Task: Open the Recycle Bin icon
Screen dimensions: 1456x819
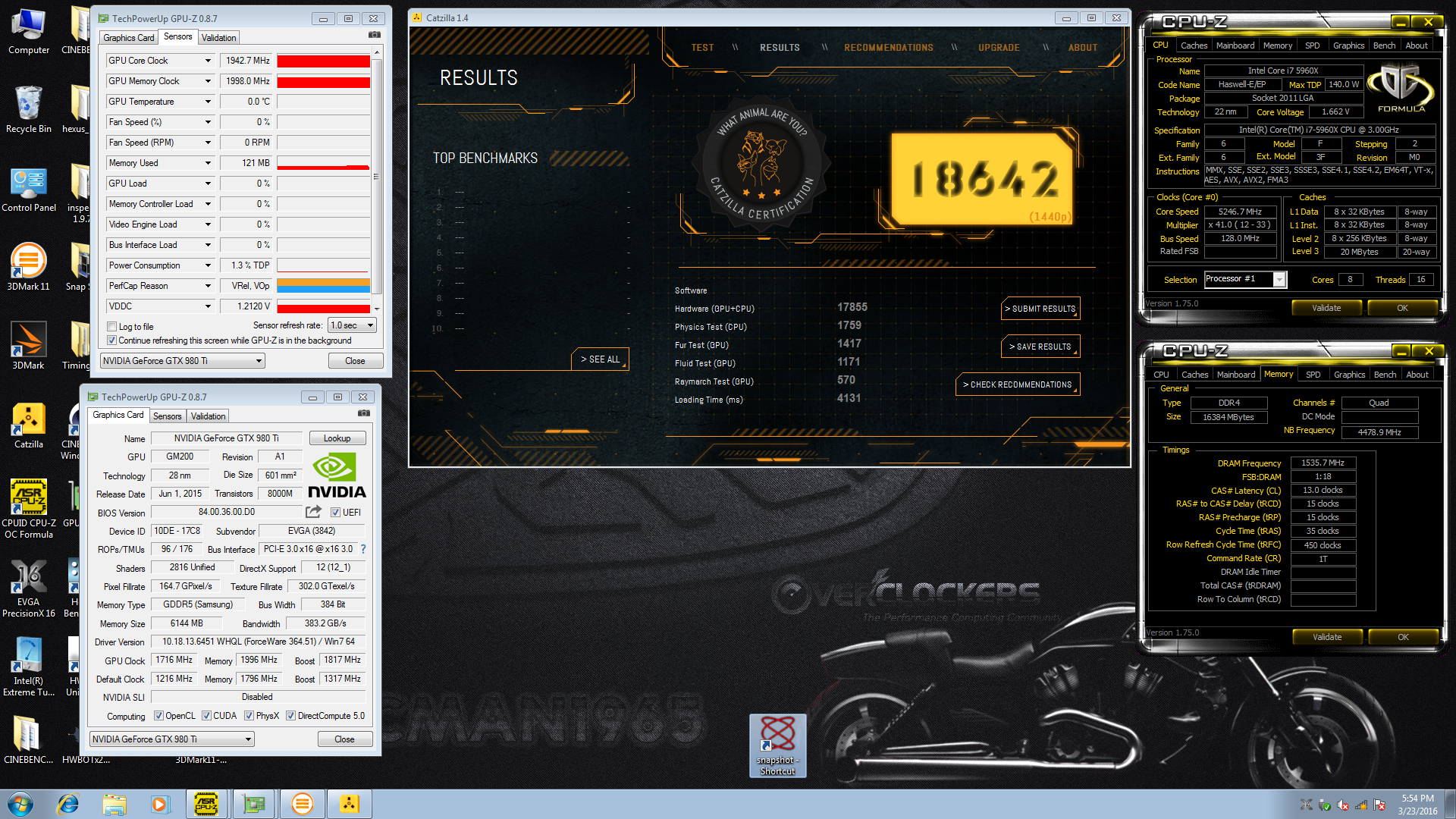Action: pos(29,109)
